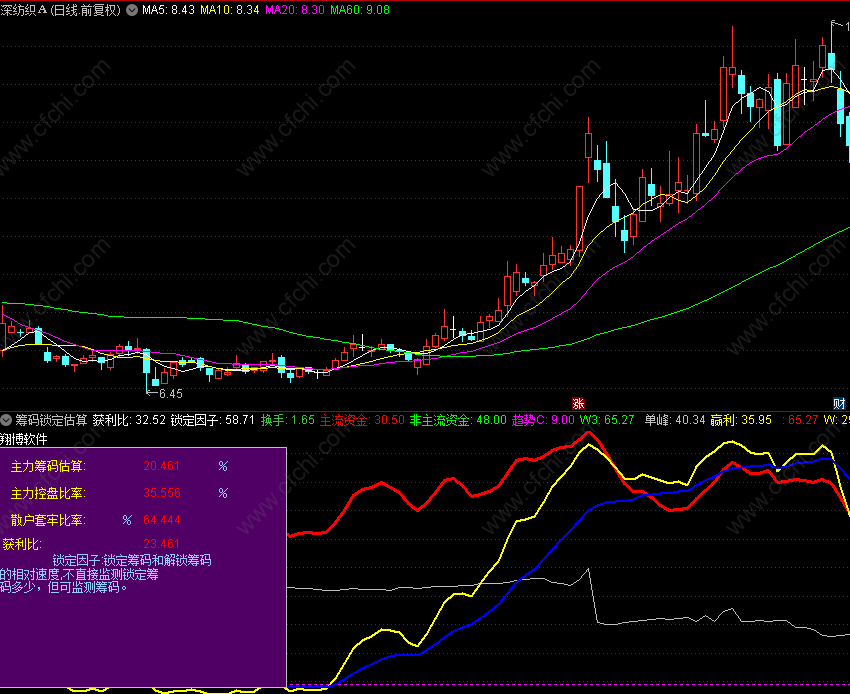
Task: Click 主力筹码估算 row in purple panel
Action: 119,466
